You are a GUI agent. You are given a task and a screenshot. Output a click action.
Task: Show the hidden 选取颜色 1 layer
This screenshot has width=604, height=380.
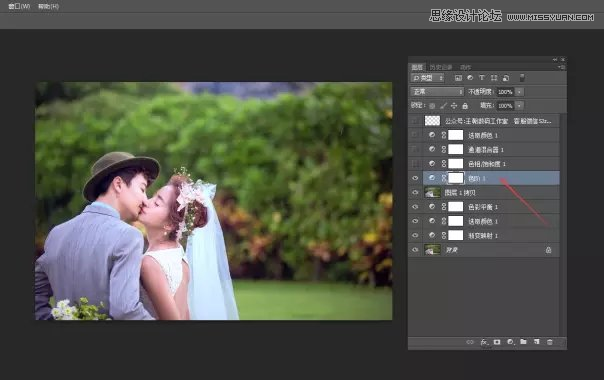(x=415, y=135)
